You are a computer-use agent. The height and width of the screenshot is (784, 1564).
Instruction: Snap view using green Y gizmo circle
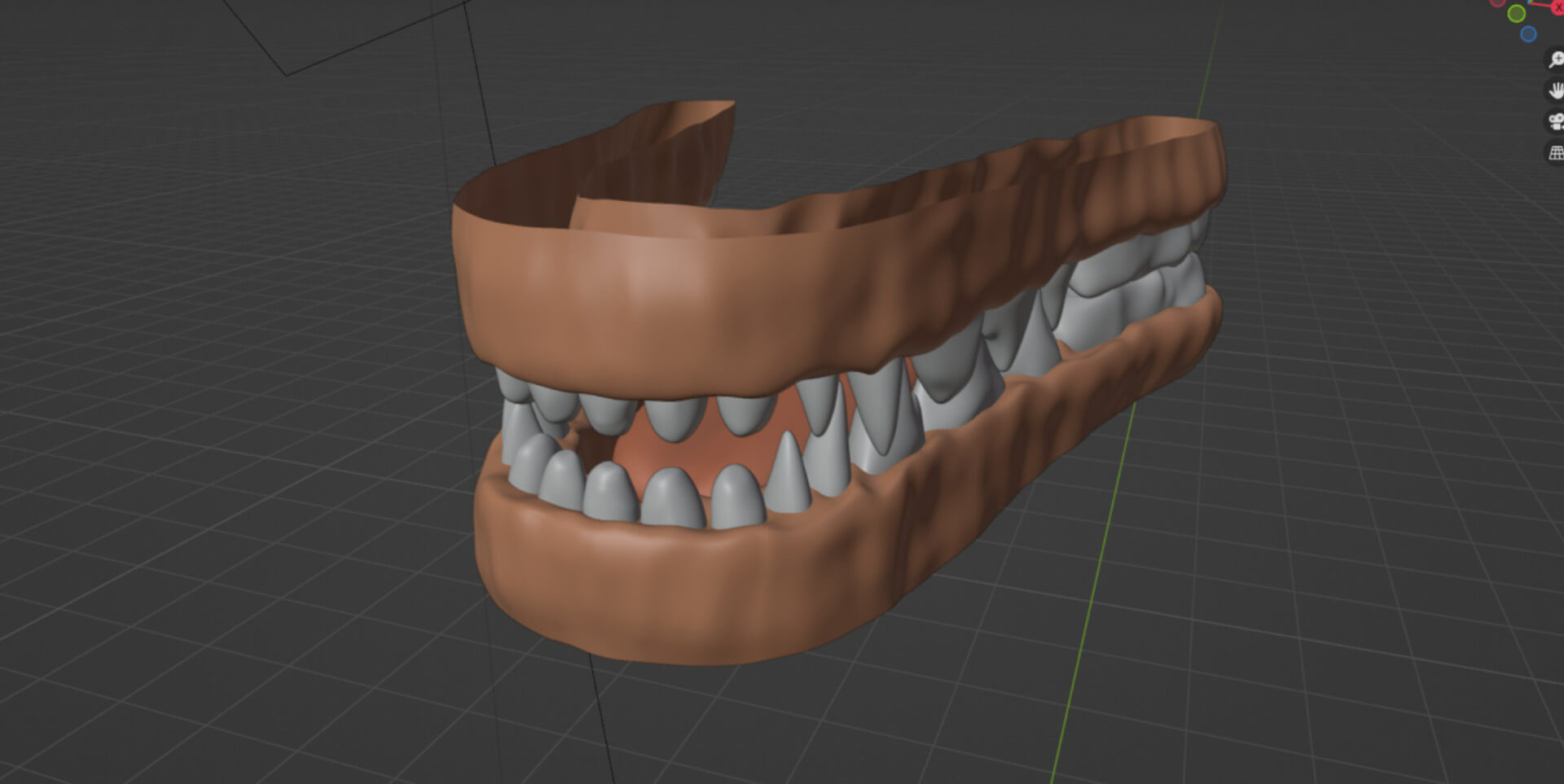1516,14
